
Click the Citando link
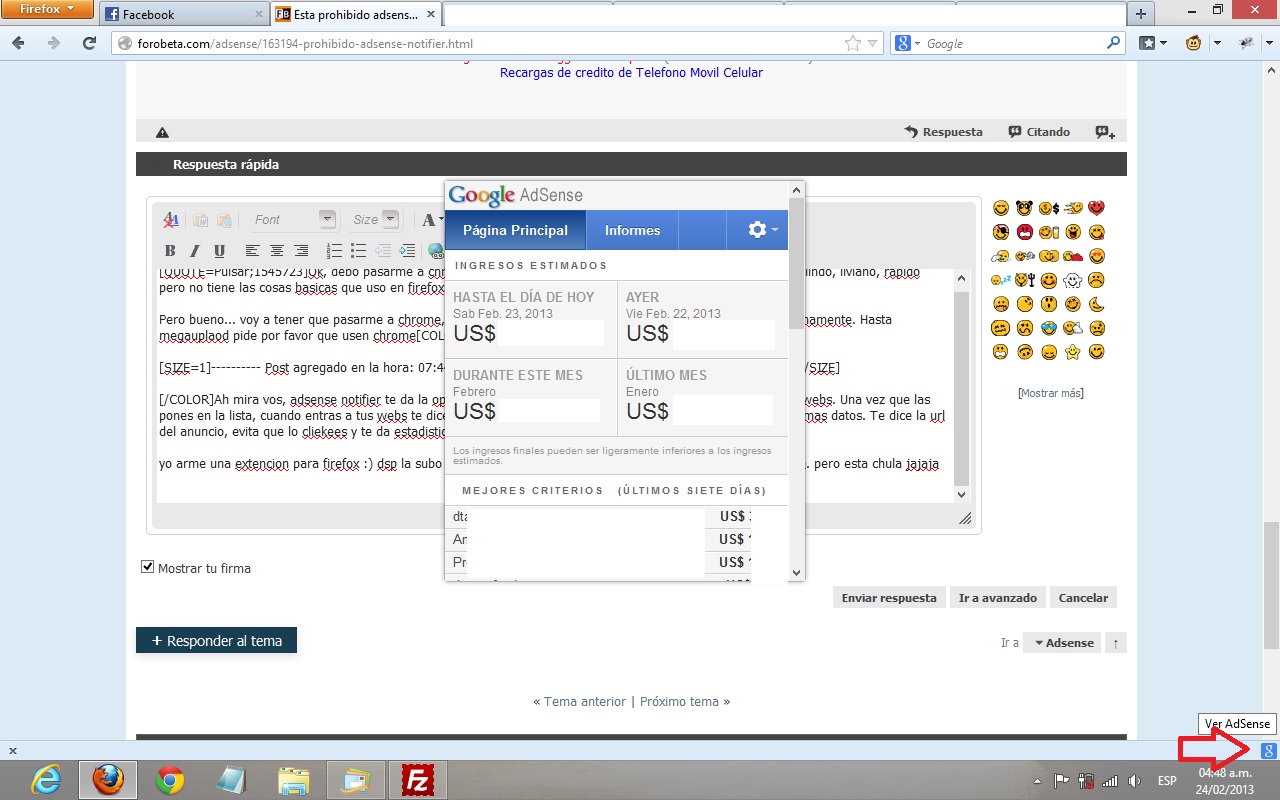pyautogui.click(x=1039, y=132)
